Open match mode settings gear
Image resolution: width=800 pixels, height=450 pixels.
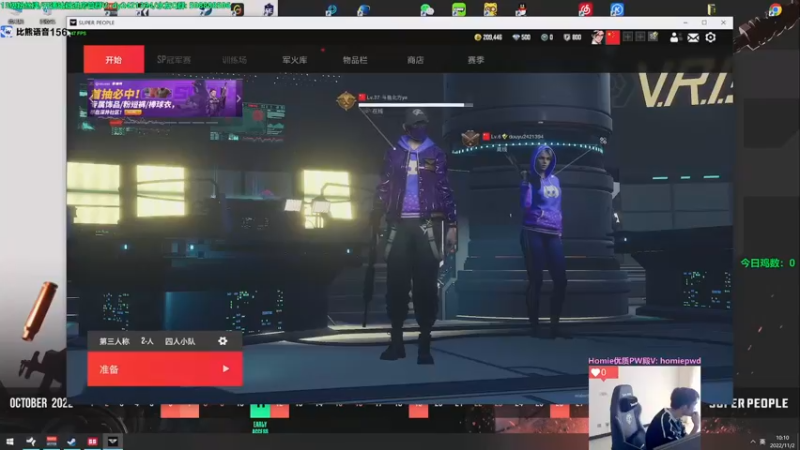(222, 341)
